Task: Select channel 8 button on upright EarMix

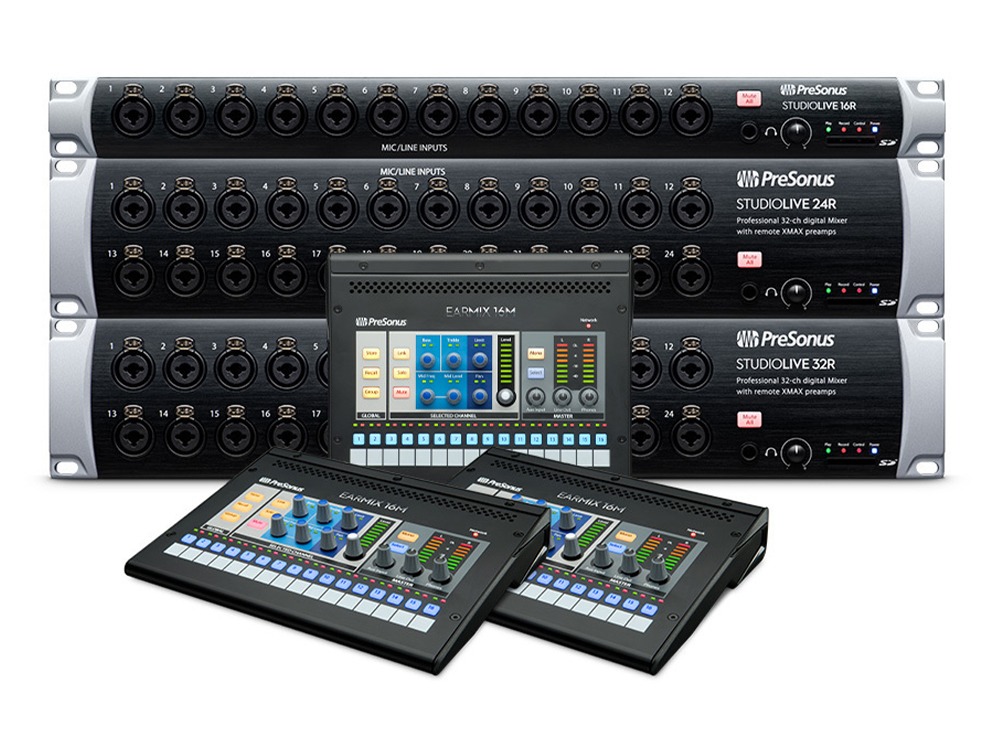Action: (x=472, y=439)
